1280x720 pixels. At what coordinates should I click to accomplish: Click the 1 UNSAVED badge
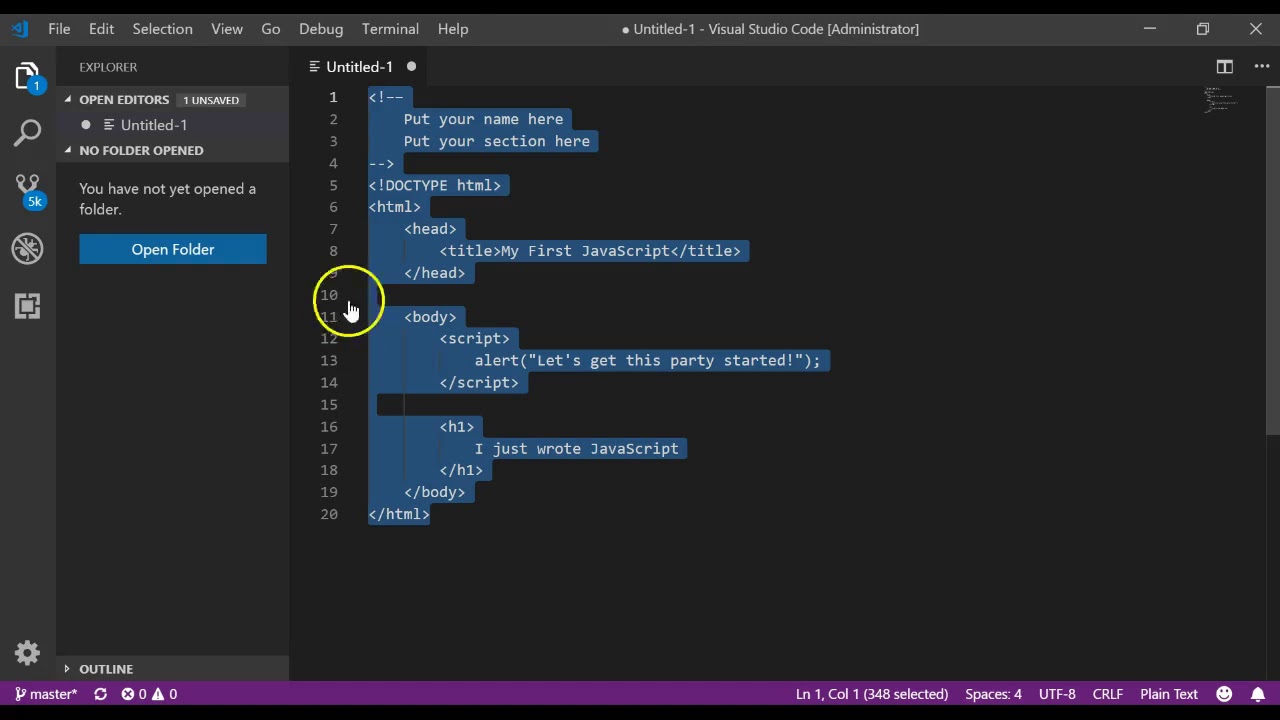tap(211, 100)
